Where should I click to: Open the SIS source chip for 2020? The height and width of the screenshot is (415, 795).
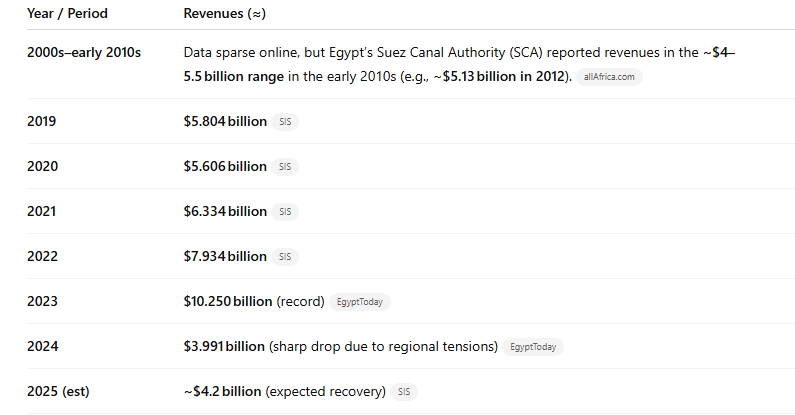click(x=285, y=167)
